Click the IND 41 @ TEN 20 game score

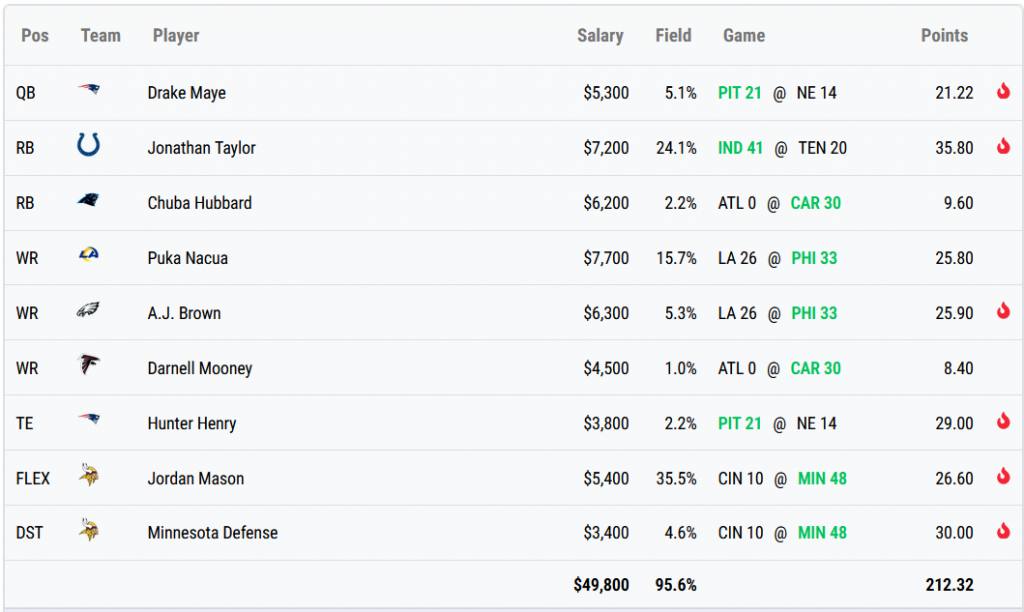coord(782,148)
